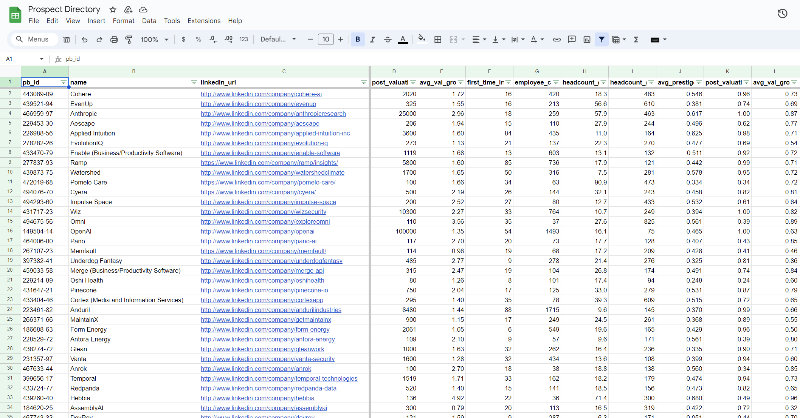Click the undo icon in toolbar

[84, 39]
